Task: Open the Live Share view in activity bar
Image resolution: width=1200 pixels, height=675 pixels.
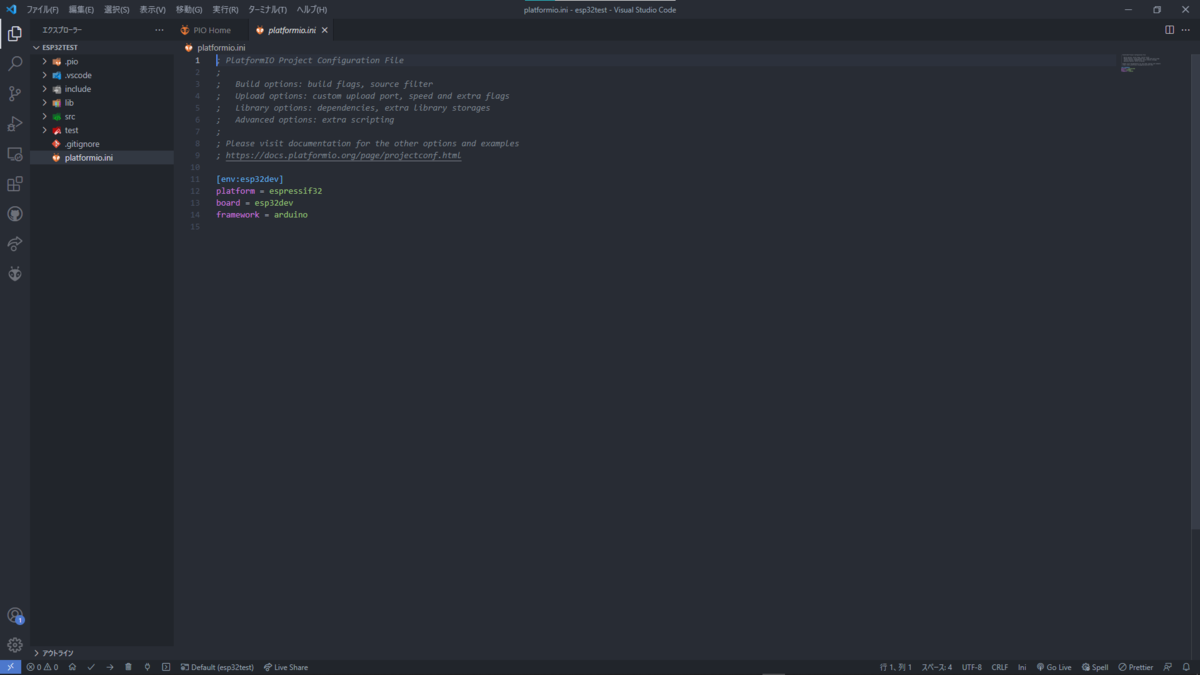Action: pyautogui.click(x=15, y=244)
